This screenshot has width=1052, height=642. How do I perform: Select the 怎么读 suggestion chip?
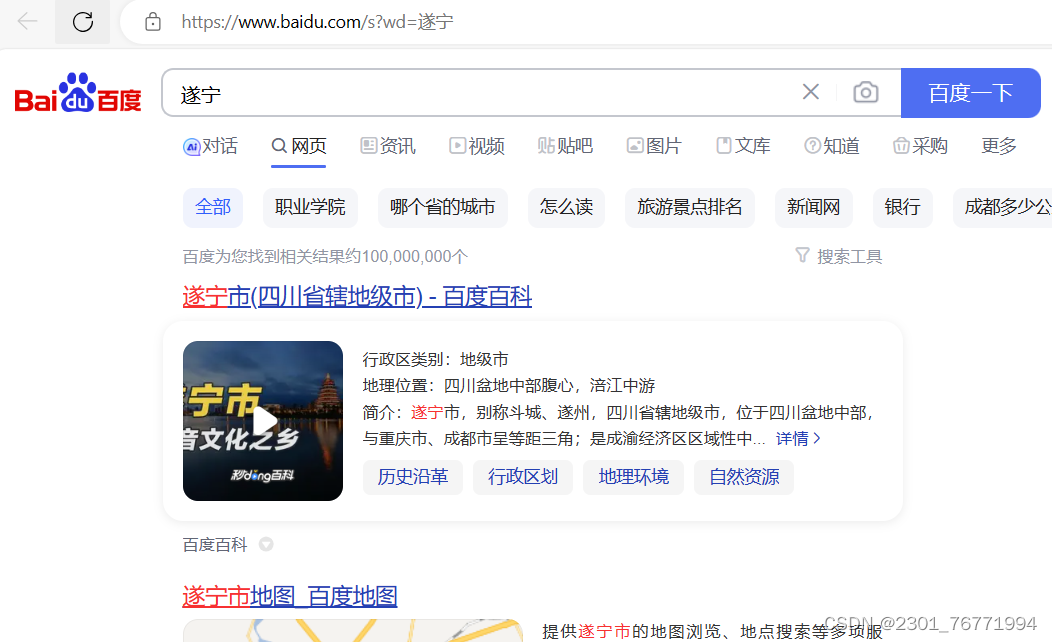(566, 207)
